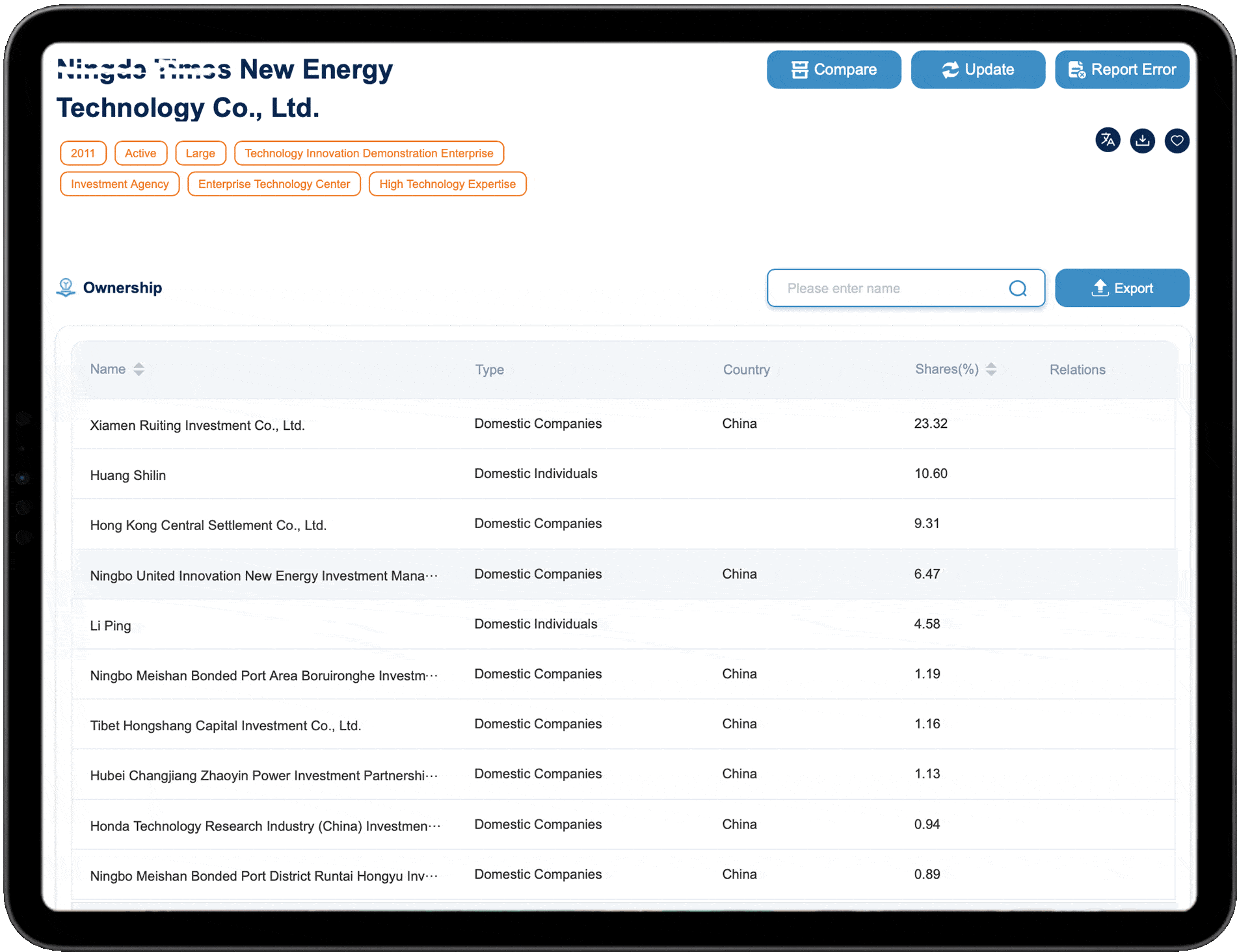This screenshot has width=1237, height=952.
Task: Export the ownership table
Action: 1122,288
